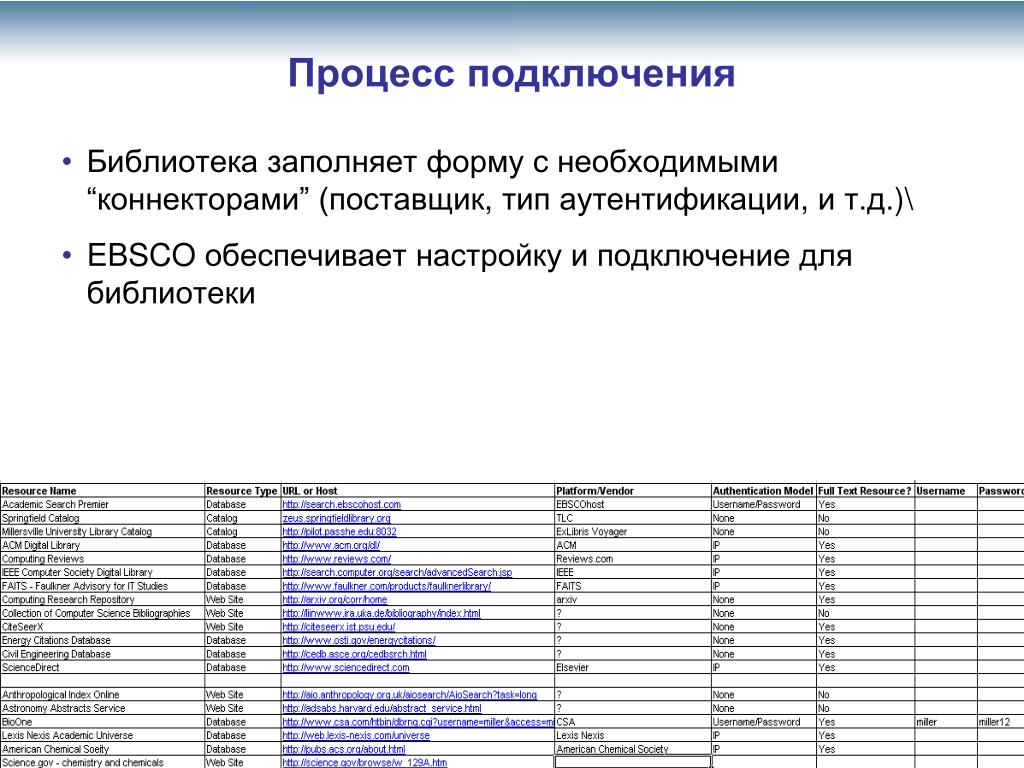1024x768 pixels.
Task: Select the 'Username' column header
Action: tap(946, 490)
